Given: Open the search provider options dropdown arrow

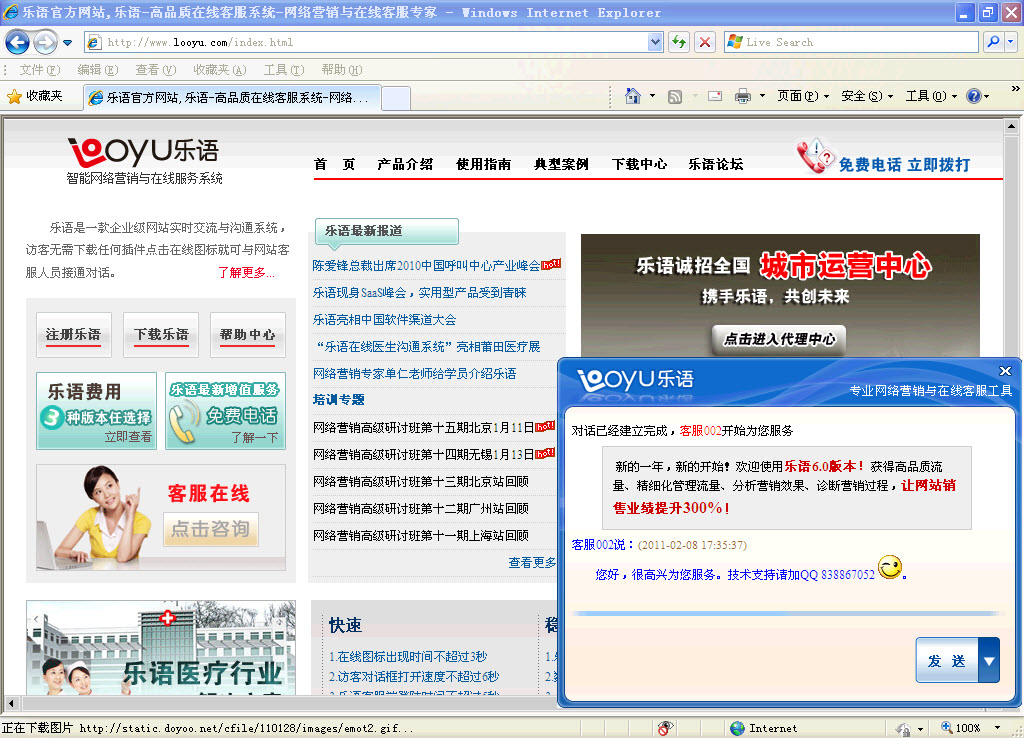Looking at the screenshot, I should point(1010,42).
